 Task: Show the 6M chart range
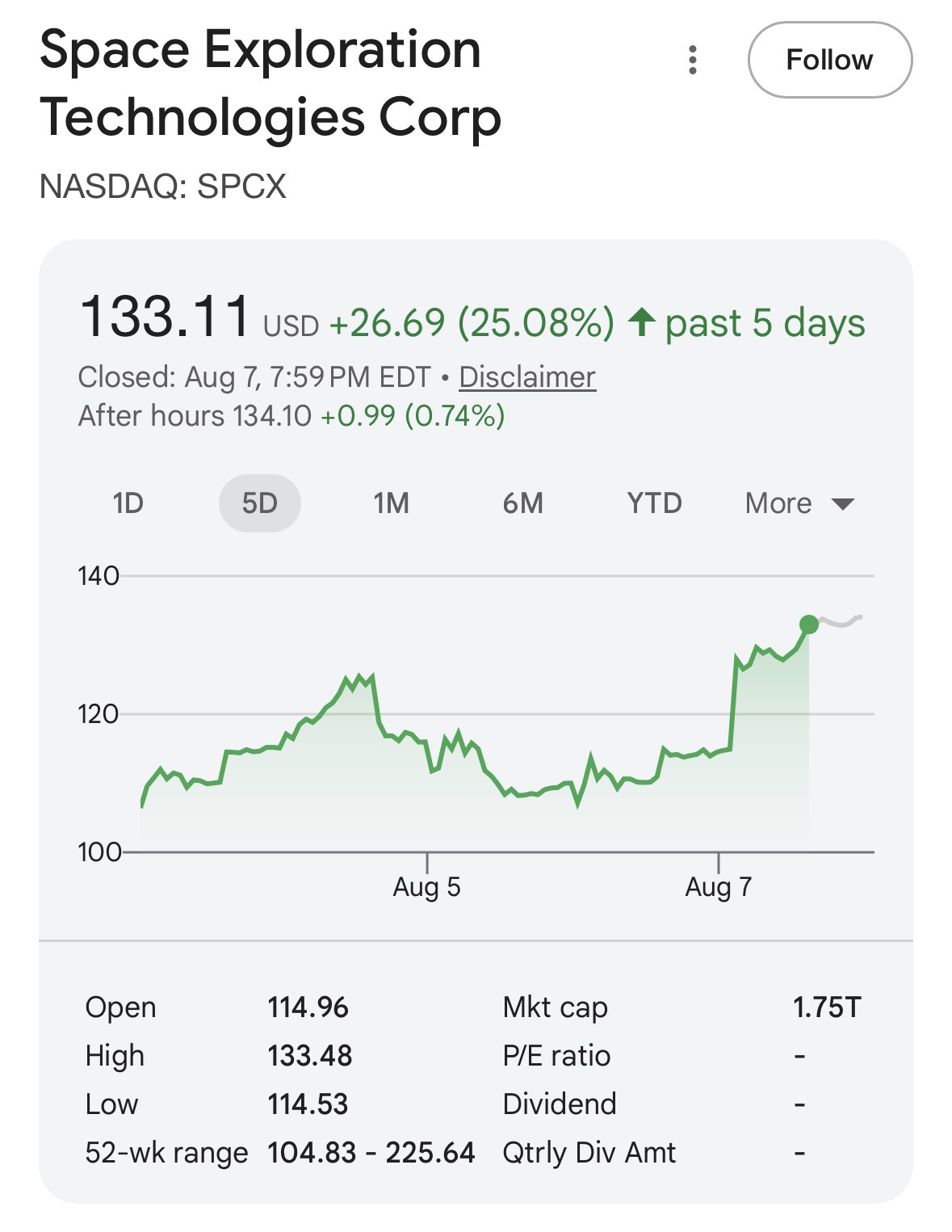pyautogui.click(x=522, y=503)
